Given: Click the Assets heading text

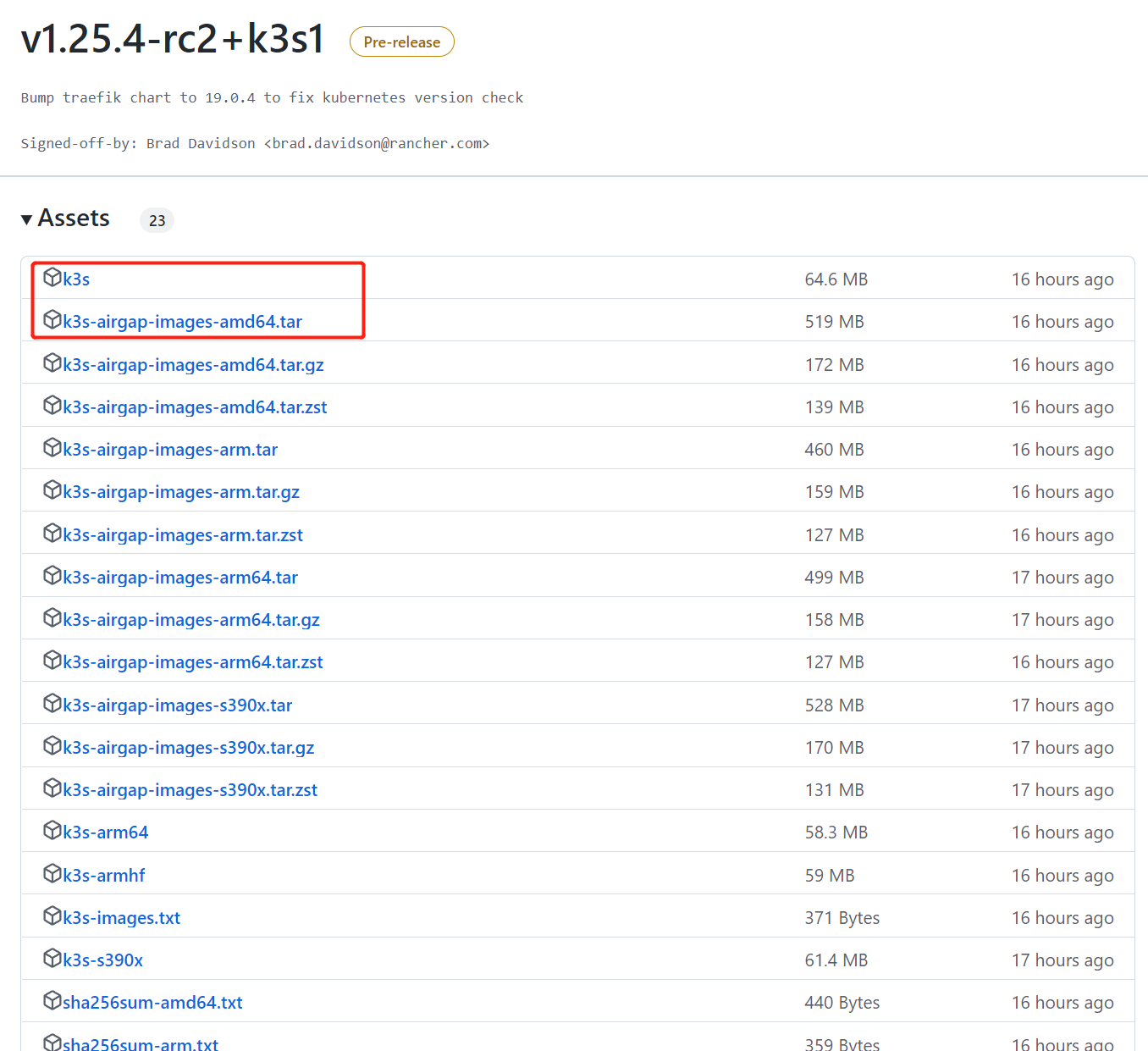Looking at the screenshot, I should click(74, 218).
